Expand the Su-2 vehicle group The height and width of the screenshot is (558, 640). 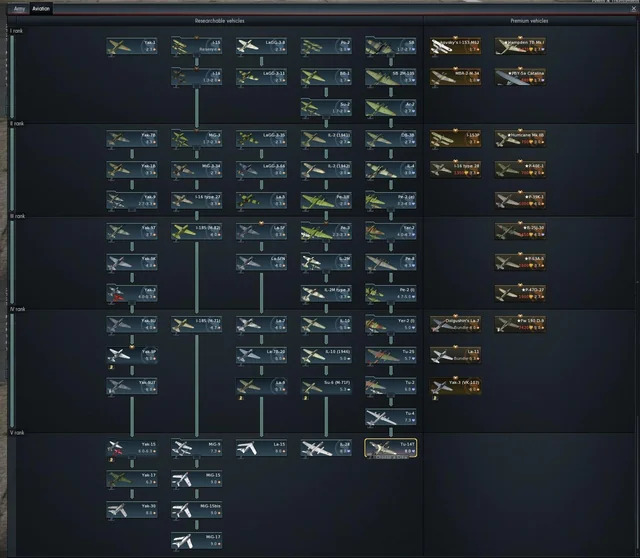pos(326,108)
